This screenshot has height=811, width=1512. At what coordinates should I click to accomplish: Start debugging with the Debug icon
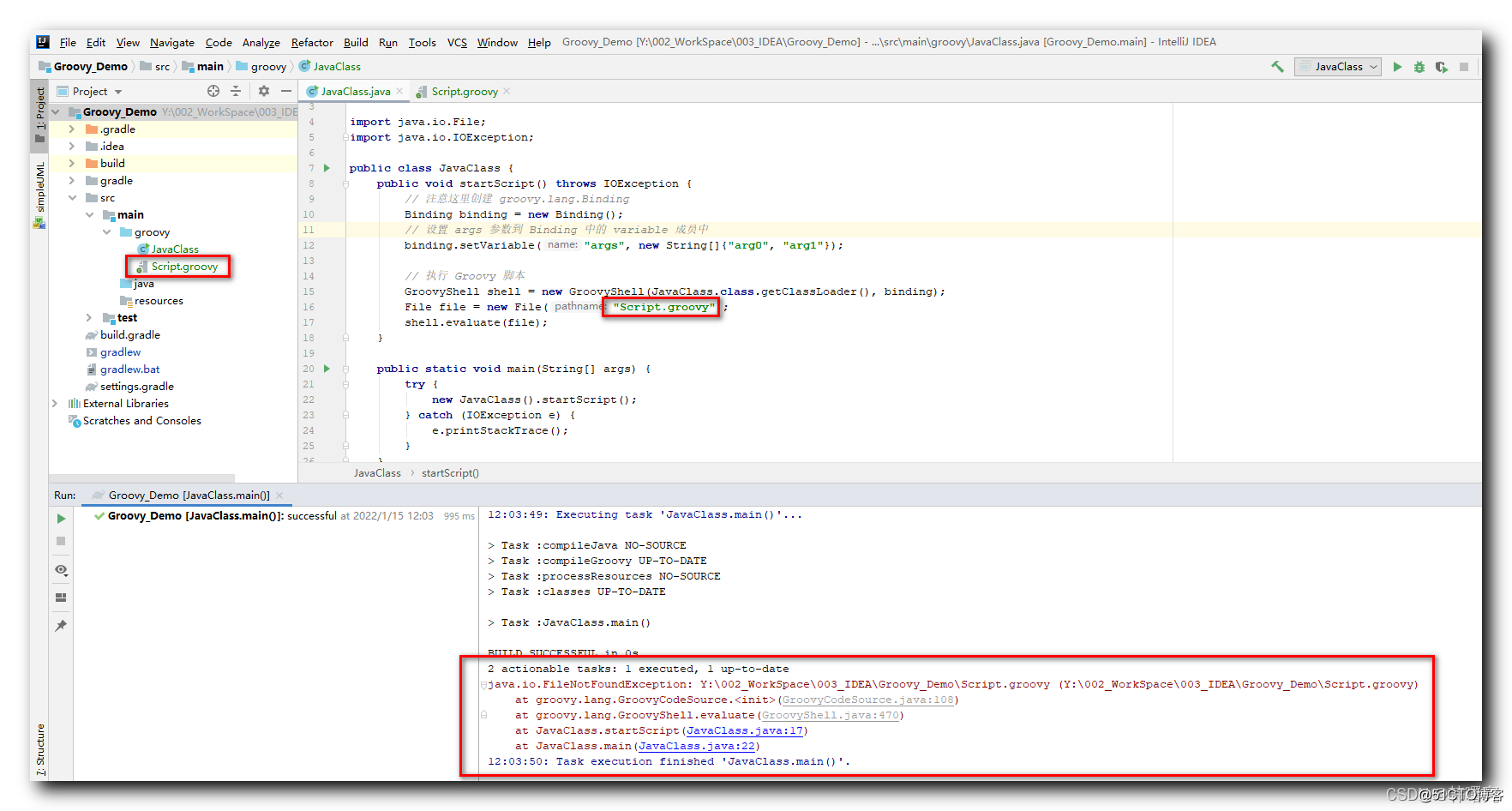pos(1419,66)
